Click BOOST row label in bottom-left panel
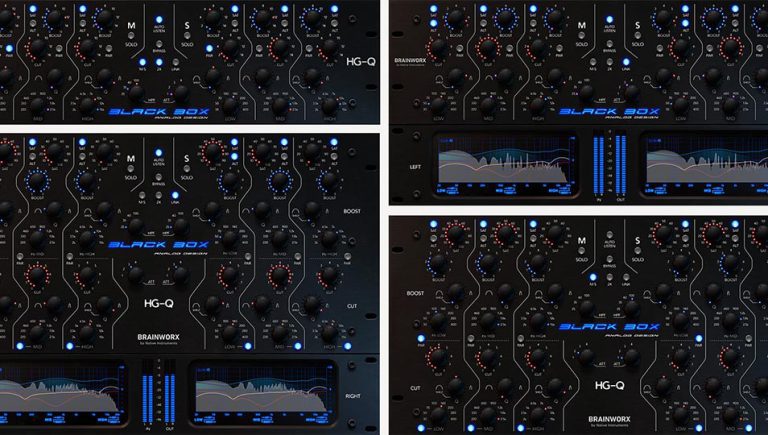Image resolution: width=768 pixels, height=435 pixels. 352,211
